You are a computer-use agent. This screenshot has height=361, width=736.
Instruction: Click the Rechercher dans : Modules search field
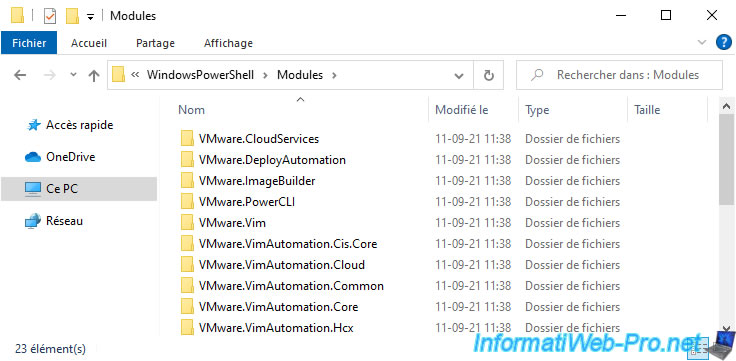(x=619, y=75)
